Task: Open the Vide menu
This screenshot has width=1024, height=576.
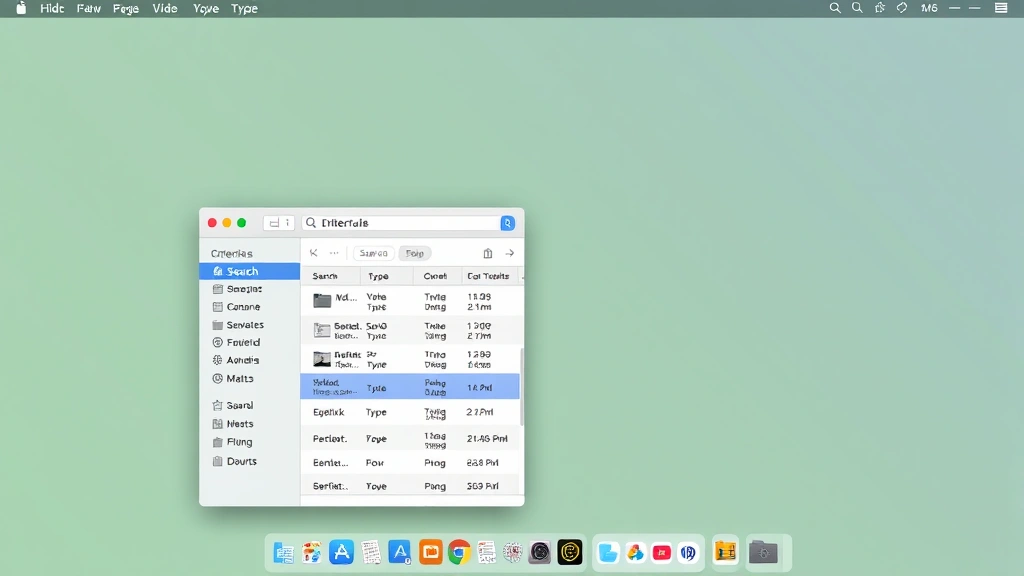Action: pos(164,8)
